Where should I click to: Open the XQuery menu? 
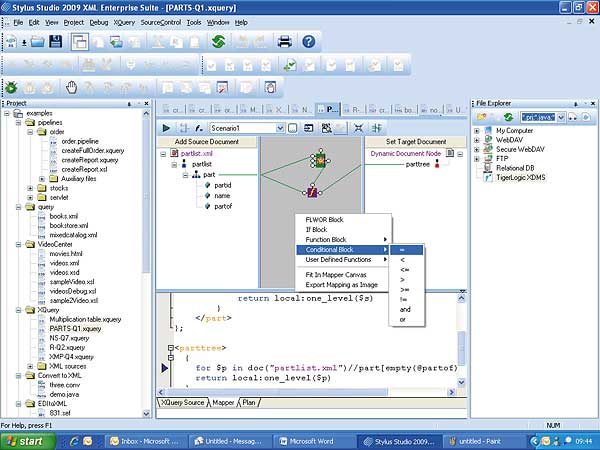coord(124,23)
